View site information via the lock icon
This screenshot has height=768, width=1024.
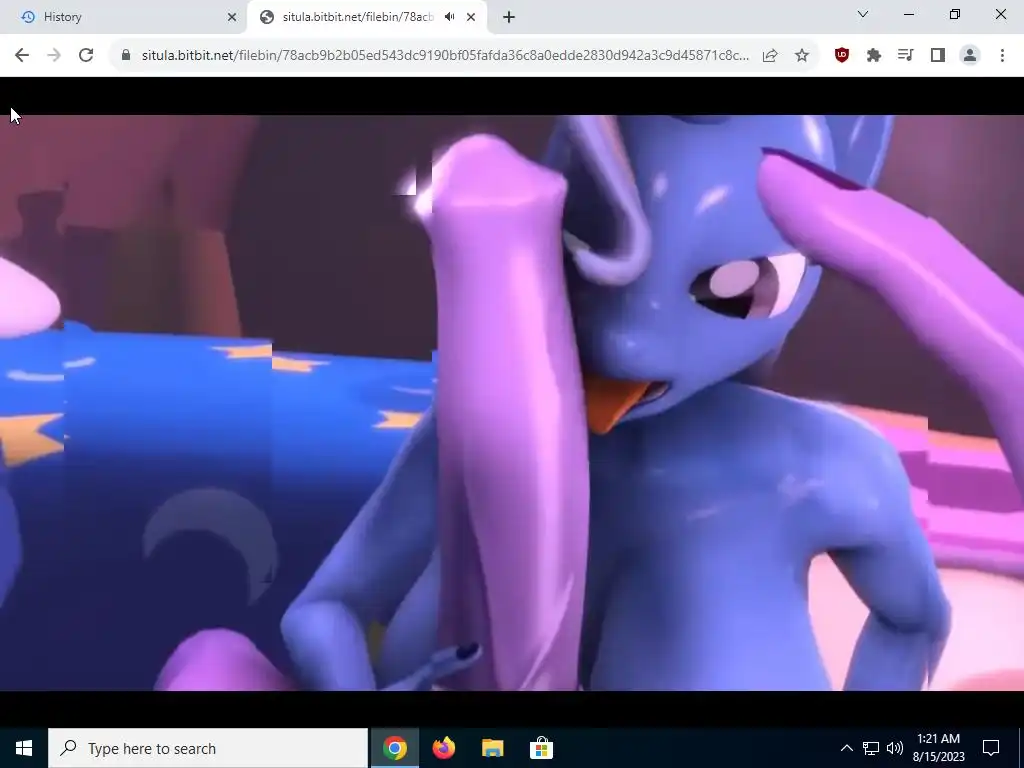(126, 56)
